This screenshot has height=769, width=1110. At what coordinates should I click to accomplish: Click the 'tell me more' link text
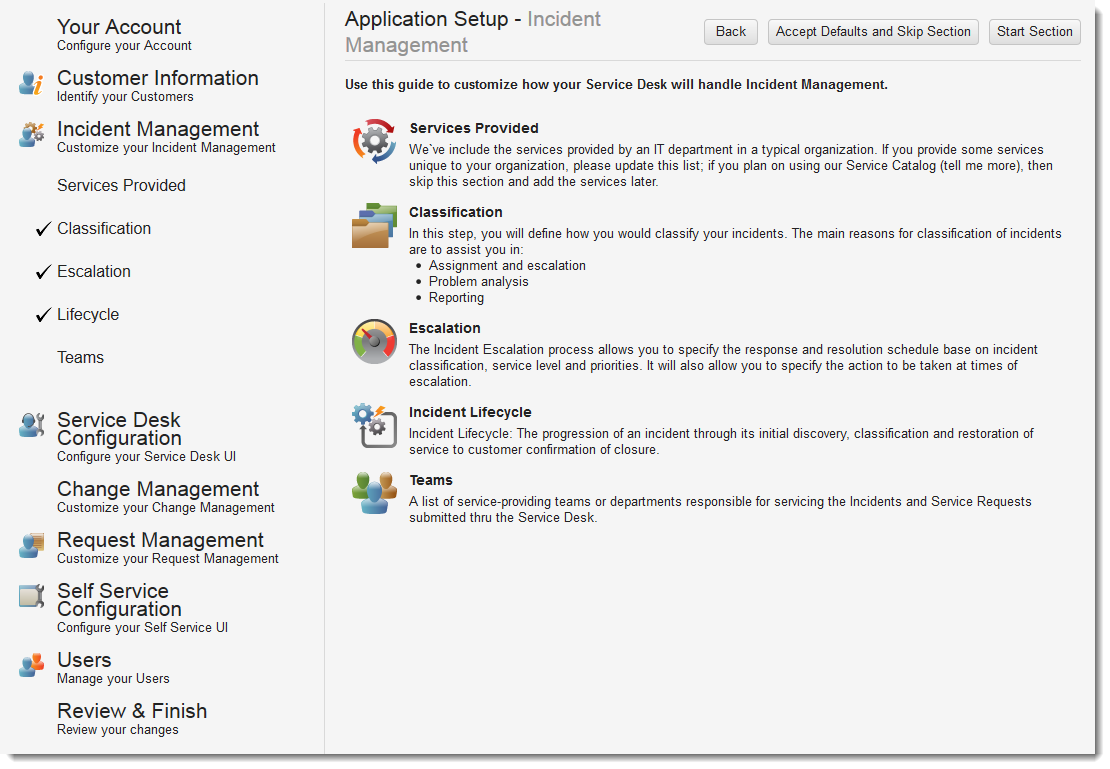click(x=980, y=166)
